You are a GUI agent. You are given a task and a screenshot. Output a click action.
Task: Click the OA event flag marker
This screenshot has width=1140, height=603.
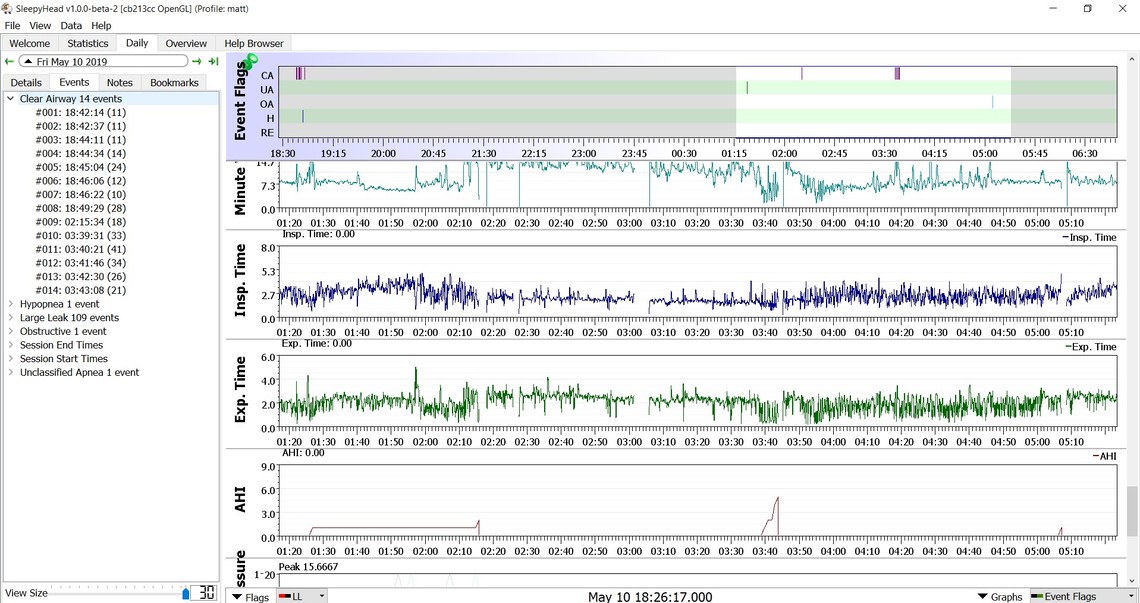click(x=992, y=103)
